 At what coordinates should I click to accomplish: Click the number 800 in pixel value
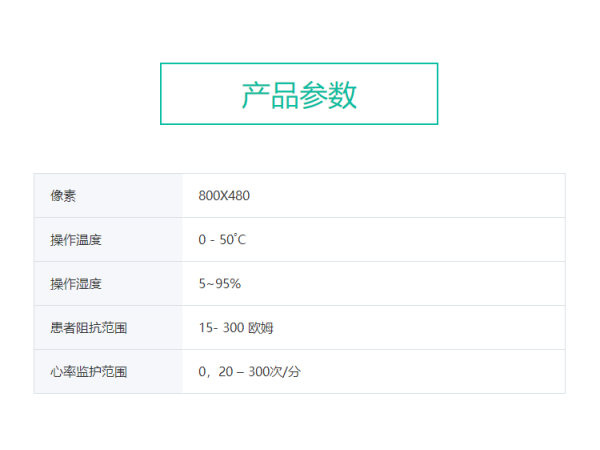[x=208, y=196]
